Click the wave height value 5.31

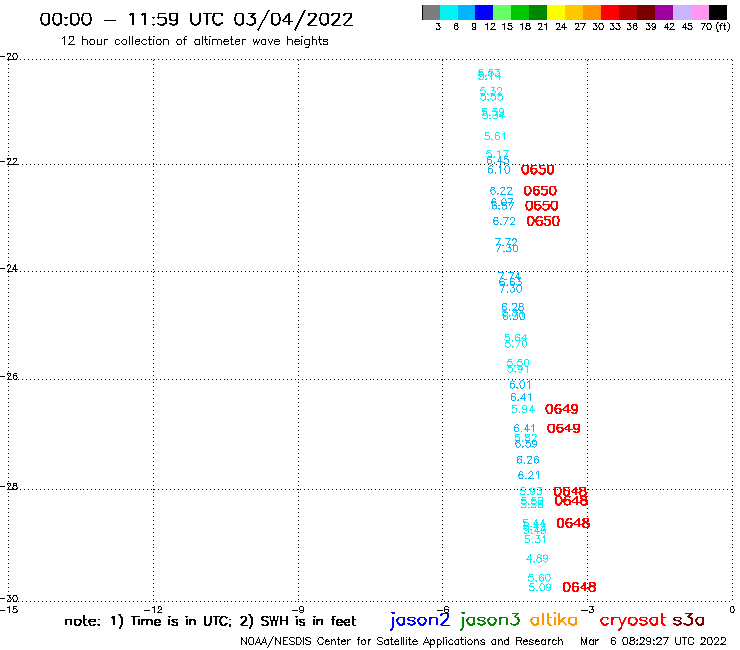click(x=535, y=539)
